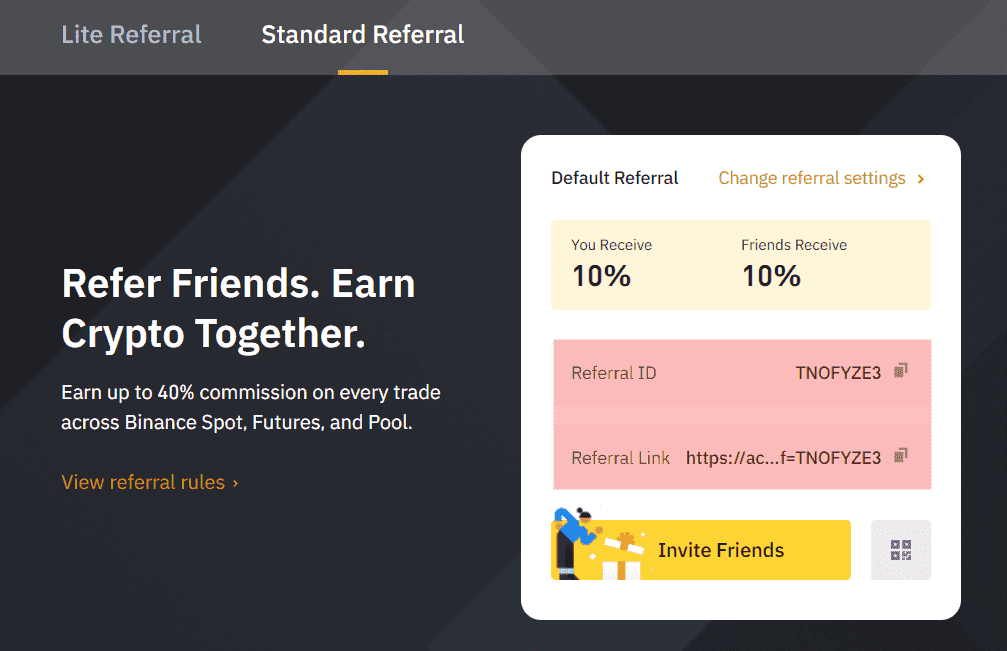The image size is (1007, 651).
Task: Click arrow next to View referral rules
Action: 235,483
